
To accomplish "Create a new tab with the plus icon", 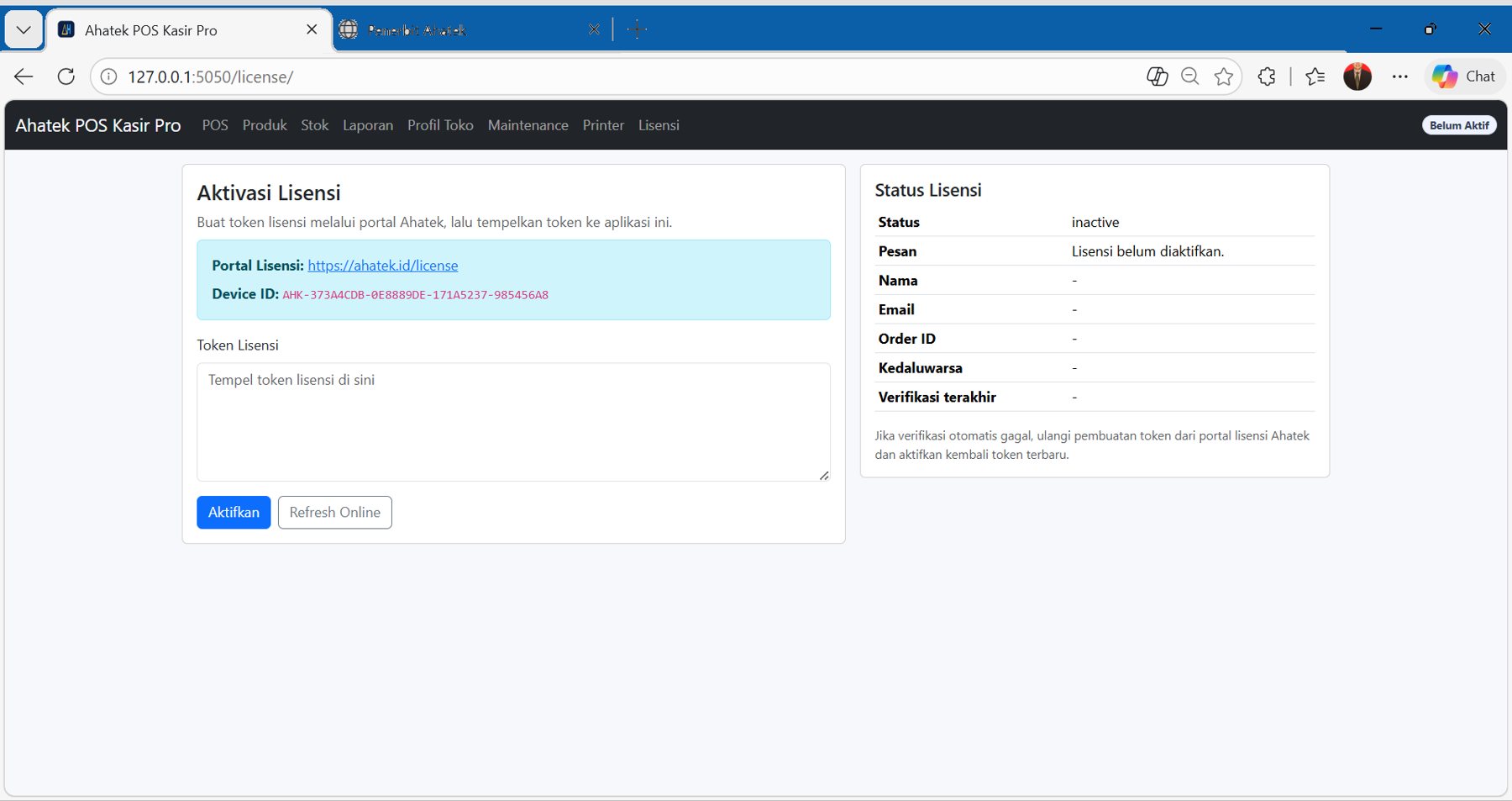I will (x=637, y=29).
